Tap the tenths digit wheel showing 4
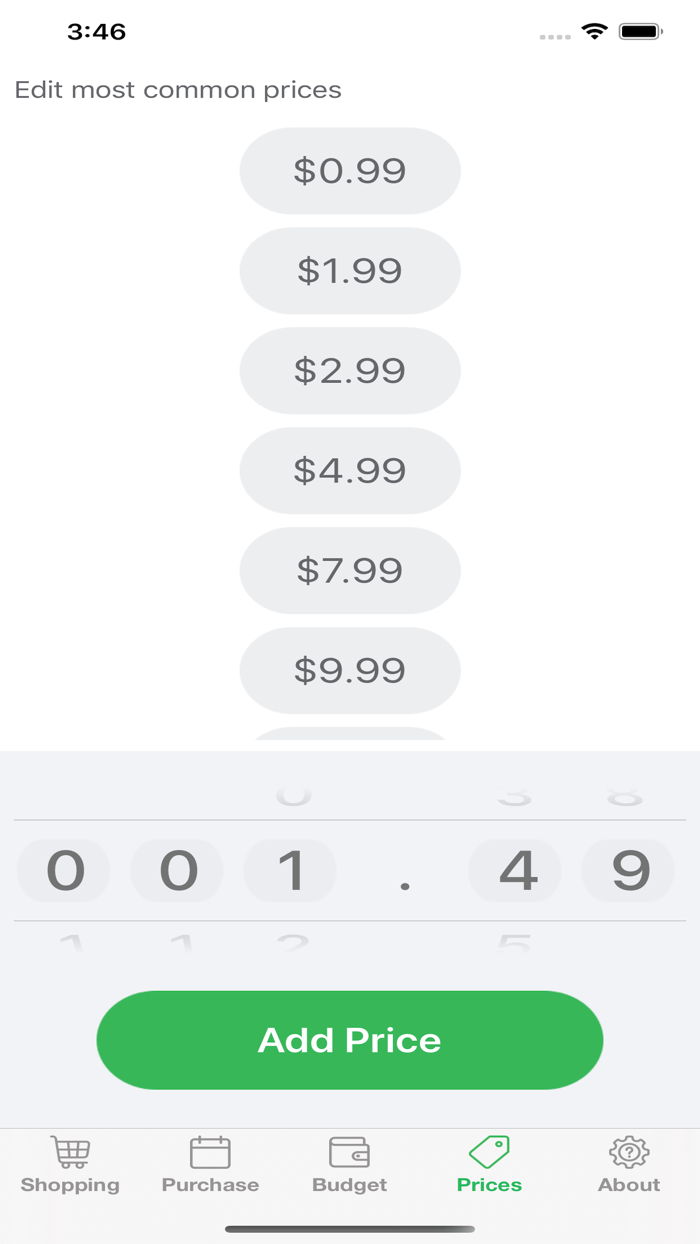This screenshot has height=1244, width=700. [514, 870]
